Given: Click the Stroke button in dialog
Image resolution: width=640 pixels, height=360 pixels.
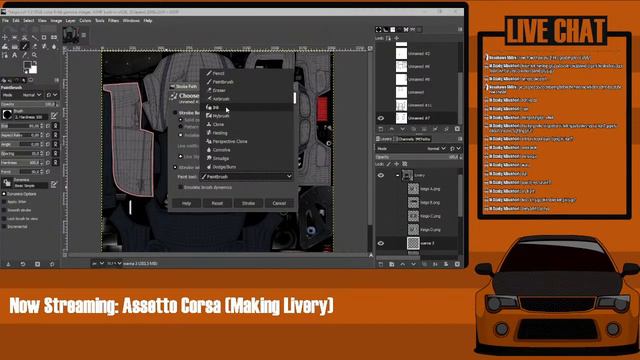Looking at the screenshot, I should coord(248,203).
